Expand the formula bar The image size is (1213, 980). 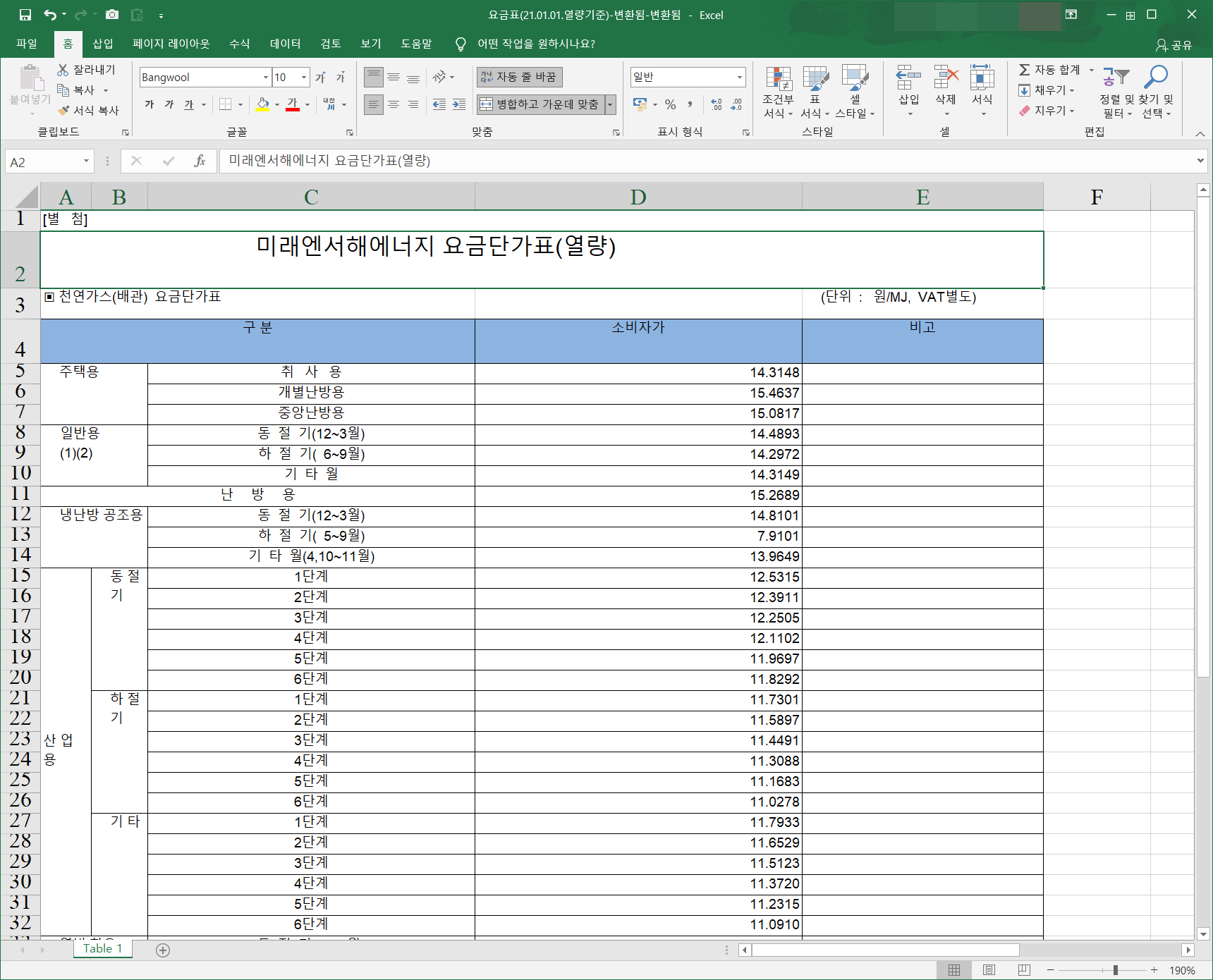click(x=1200, y=161)
